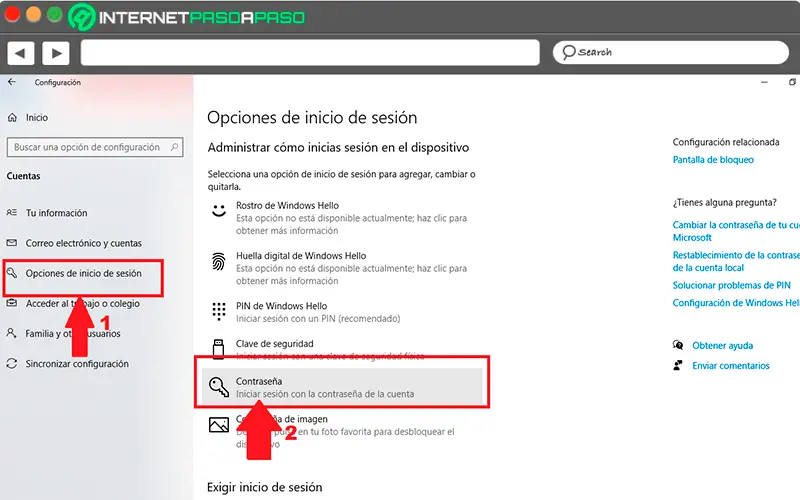Open Pantalla de bloqueo link
800x500 pixels.
point(713,160)
